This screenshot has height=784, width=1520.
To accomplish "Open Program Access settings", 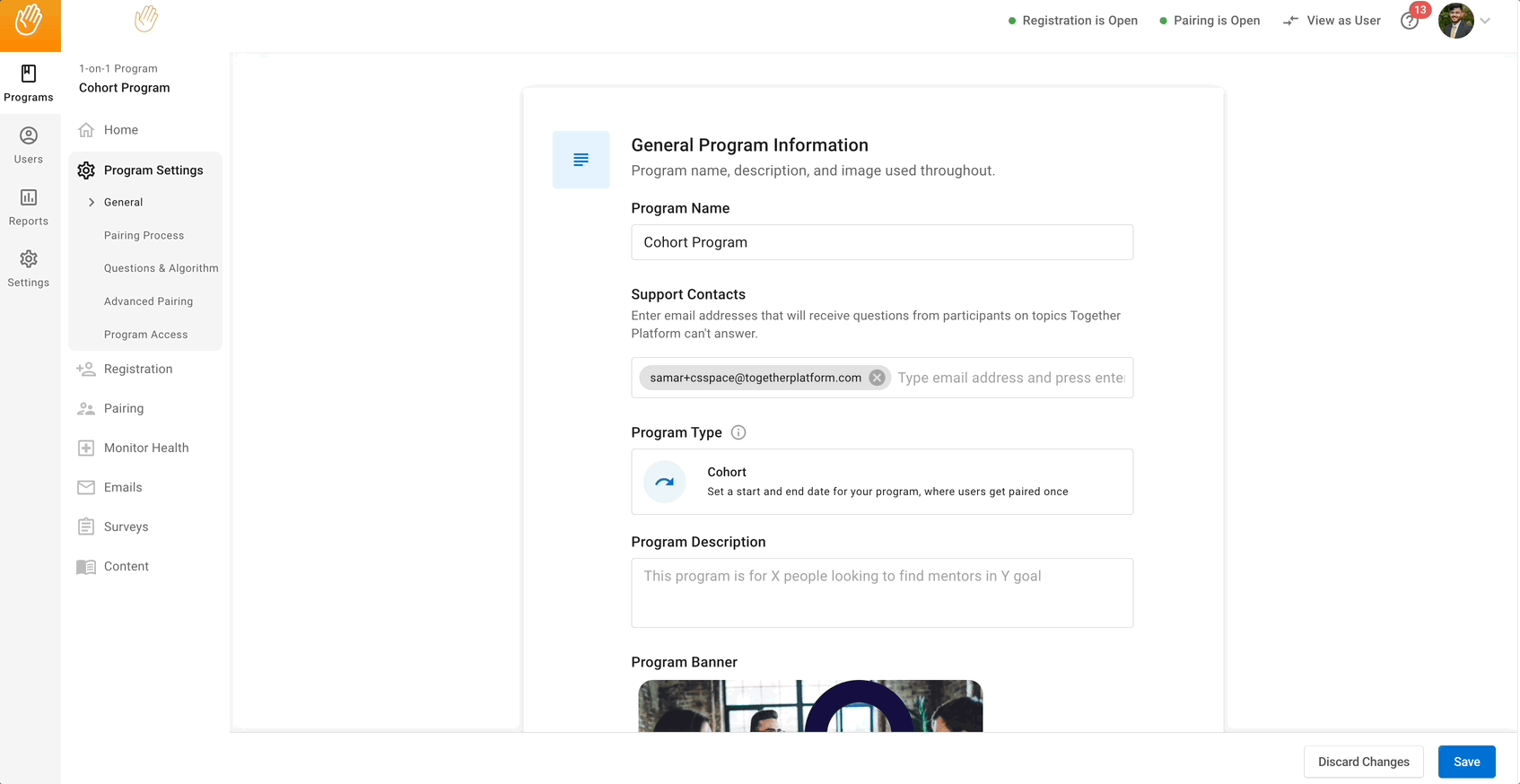I will click(x=145, y=335).
